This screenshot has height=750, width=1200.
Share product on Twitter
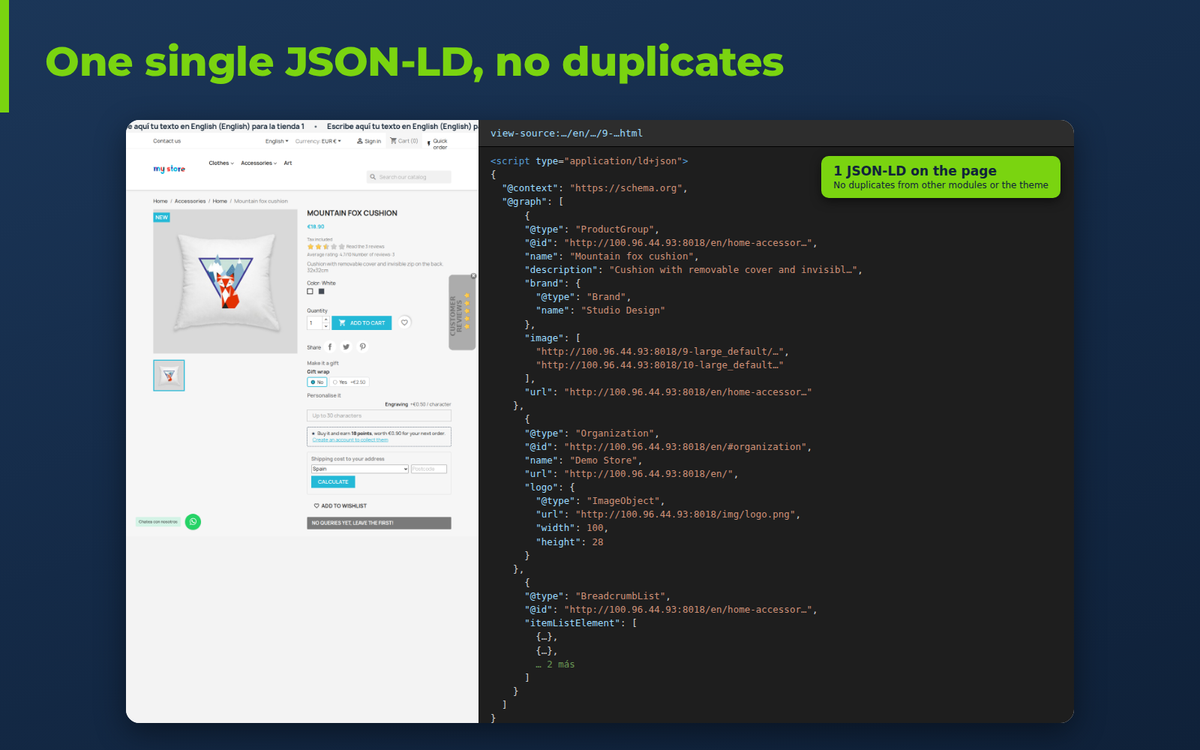pyautogui.click(x=347, y=347)
